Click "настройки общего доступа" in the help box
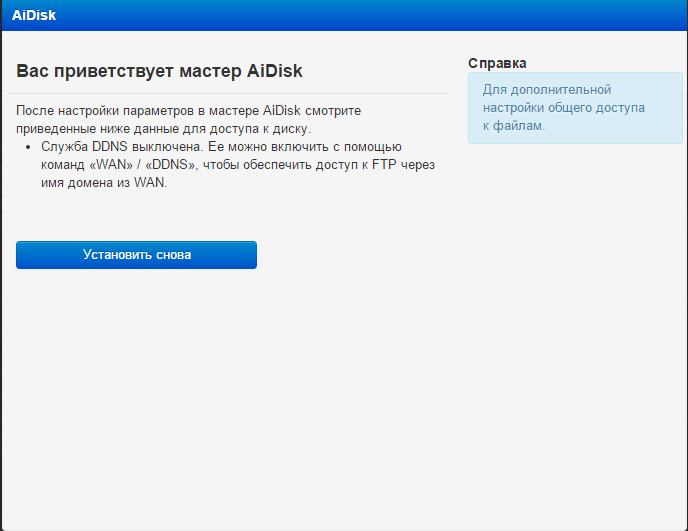 [x=563, y=107]
